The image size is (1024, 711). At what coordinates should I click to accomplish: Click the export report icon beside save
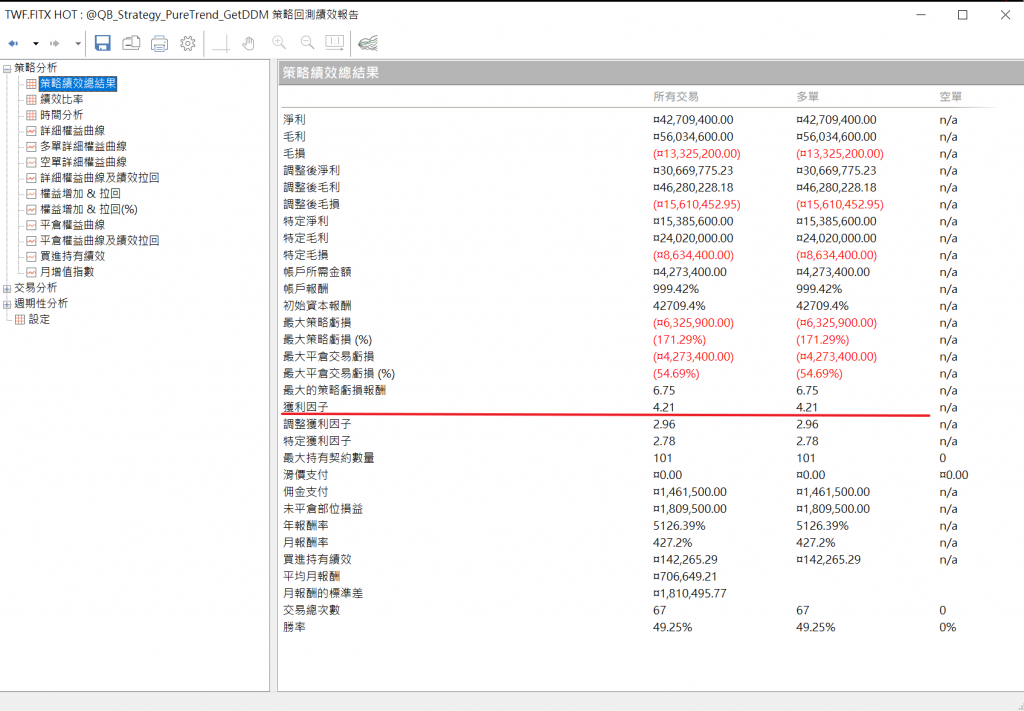(131, 43)
